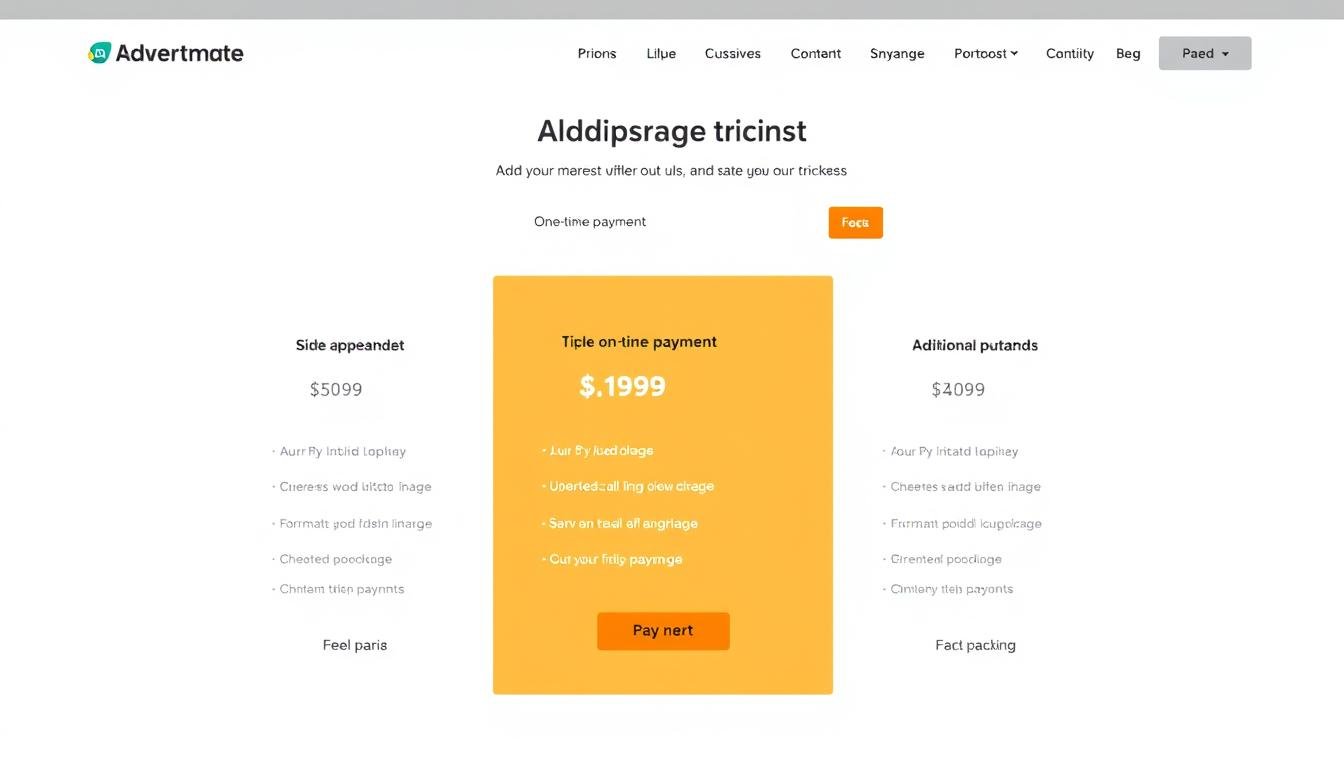The width and height of the screenshot is (1344, 768).
Task: Select the Contant nav link
Action: point(816,54)
